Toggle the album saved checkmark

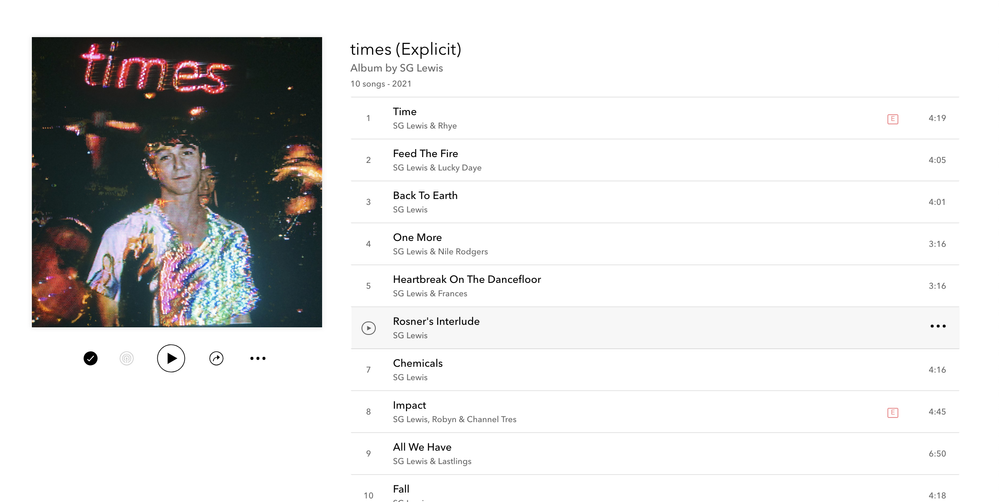click(91, 358)
